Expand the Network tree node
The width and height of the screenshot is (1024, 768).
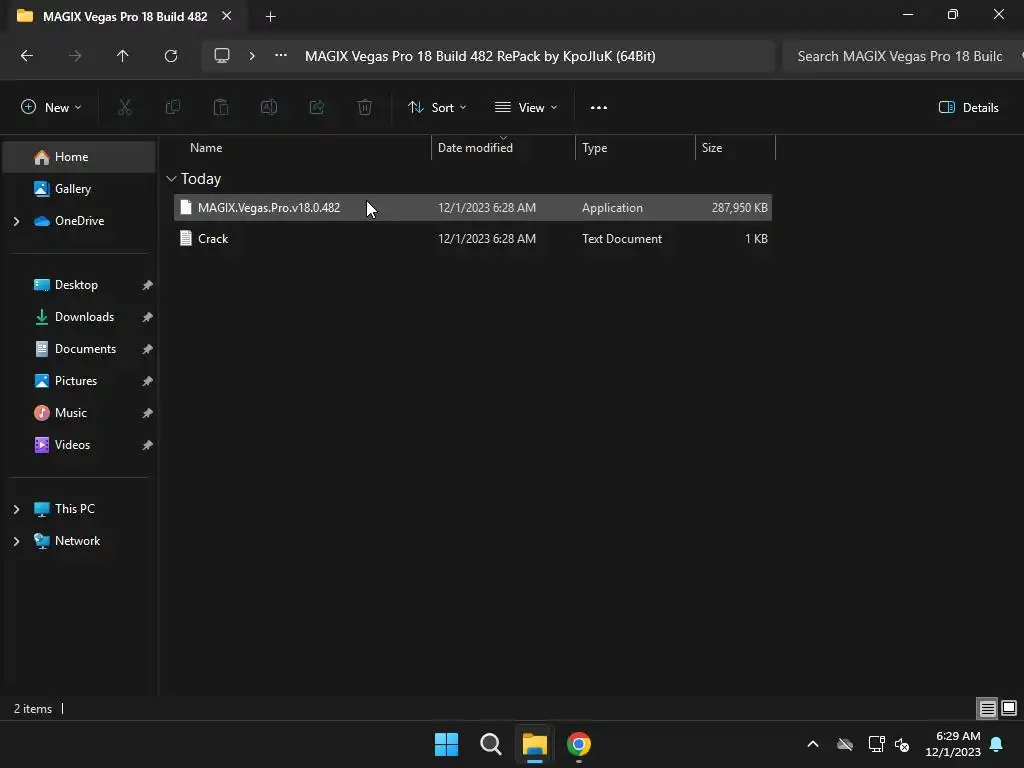(16, 541)
